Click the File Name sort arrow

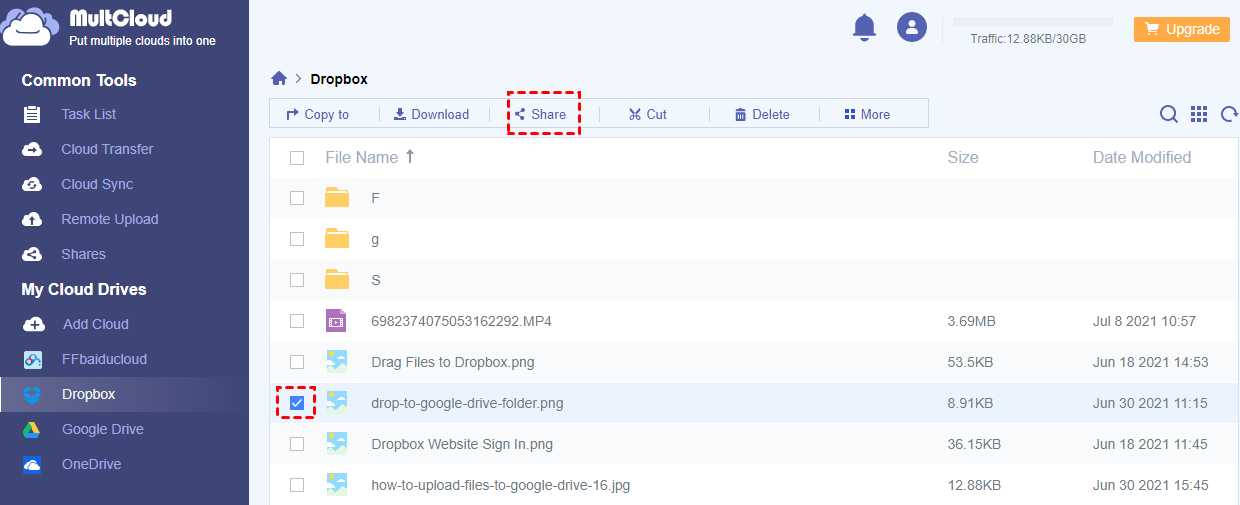(409, 156)
